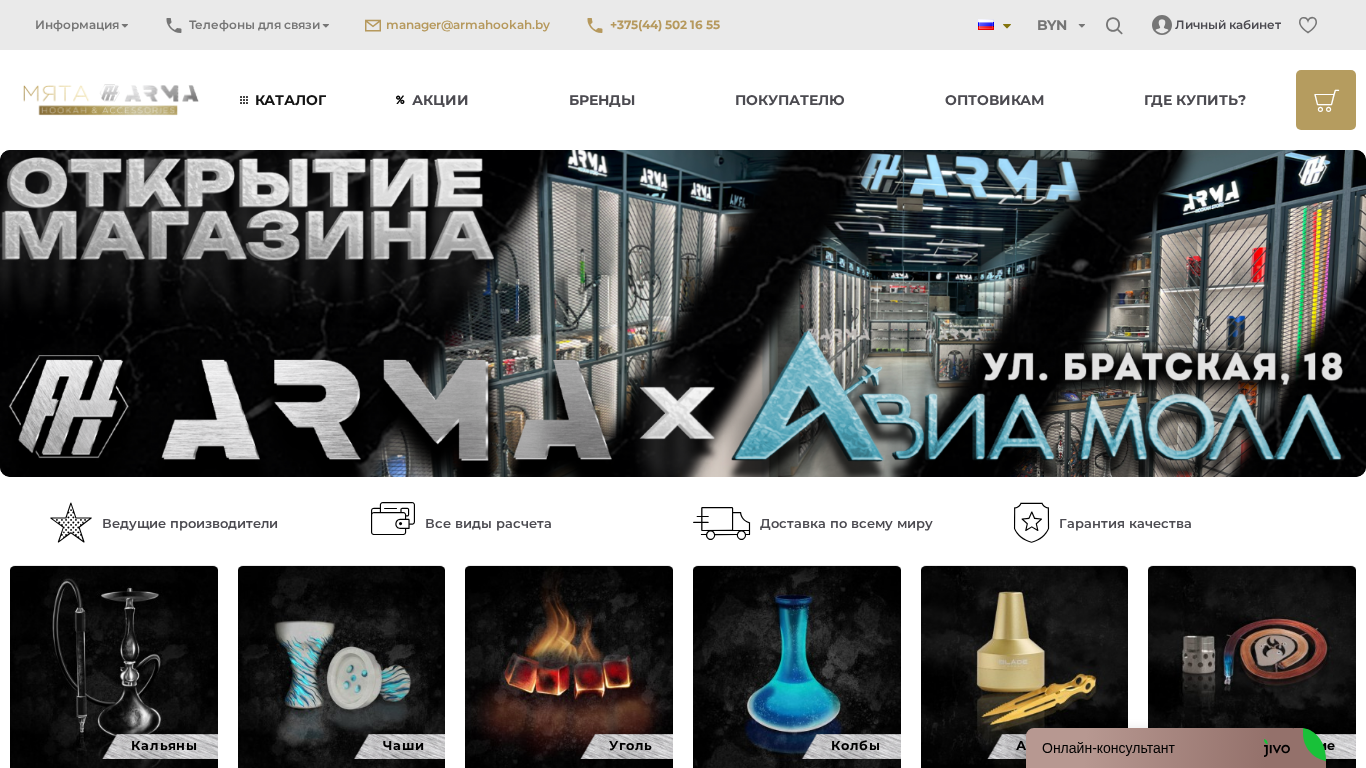Click the Все виды расчета text
The height and width of the screenshot is (768, 1366).
click(x=488, y=523)
